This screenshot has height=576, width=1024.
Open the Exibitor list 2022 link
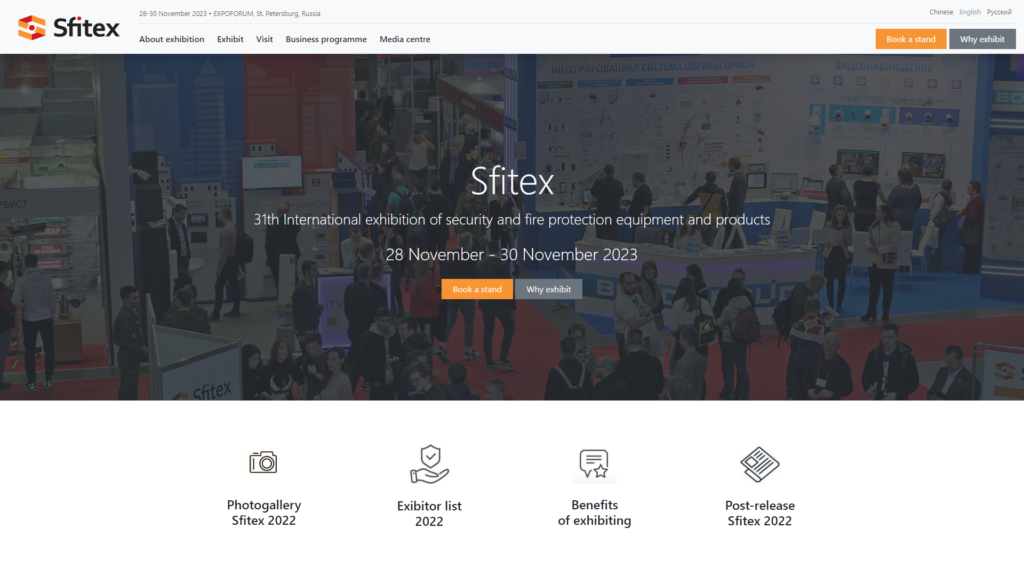(429, 513)
